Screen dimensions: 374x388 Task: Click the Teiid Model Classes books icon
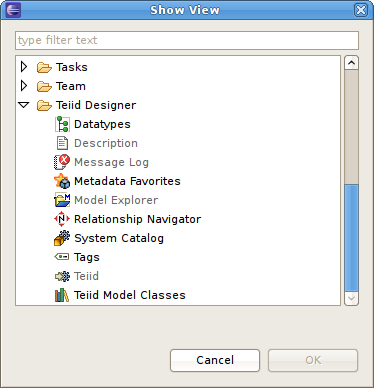tap(62, 295)
